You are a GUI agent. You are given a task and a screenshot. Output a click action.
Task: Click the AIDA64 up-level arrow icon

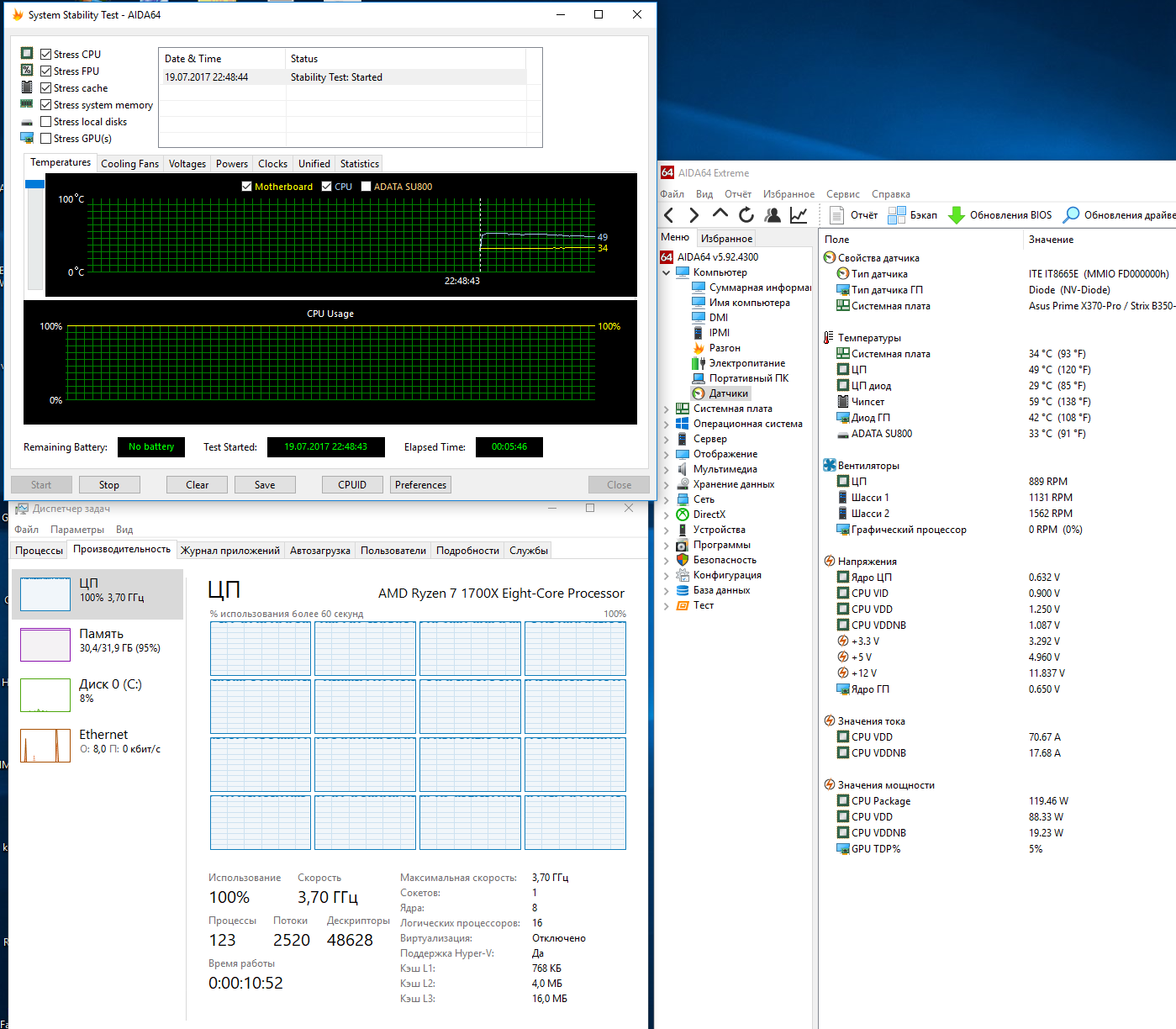[x=720, y=214]
